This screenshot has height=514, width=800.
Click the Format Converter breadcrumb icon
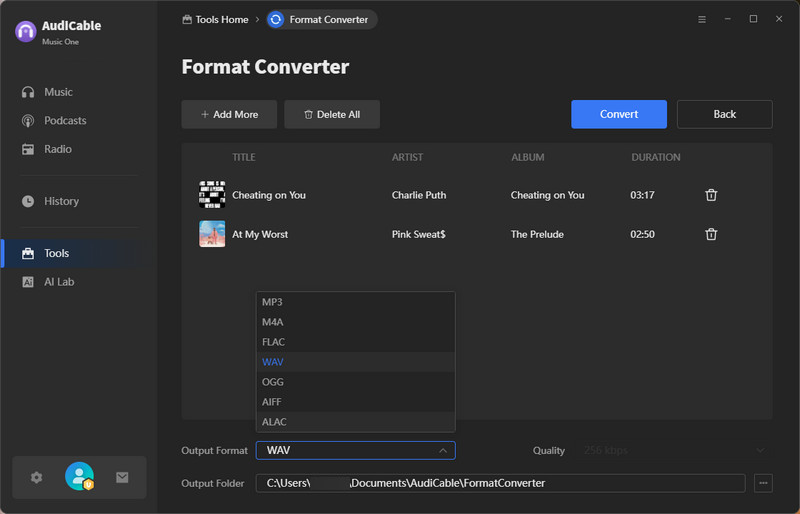[x=276, y=19]
